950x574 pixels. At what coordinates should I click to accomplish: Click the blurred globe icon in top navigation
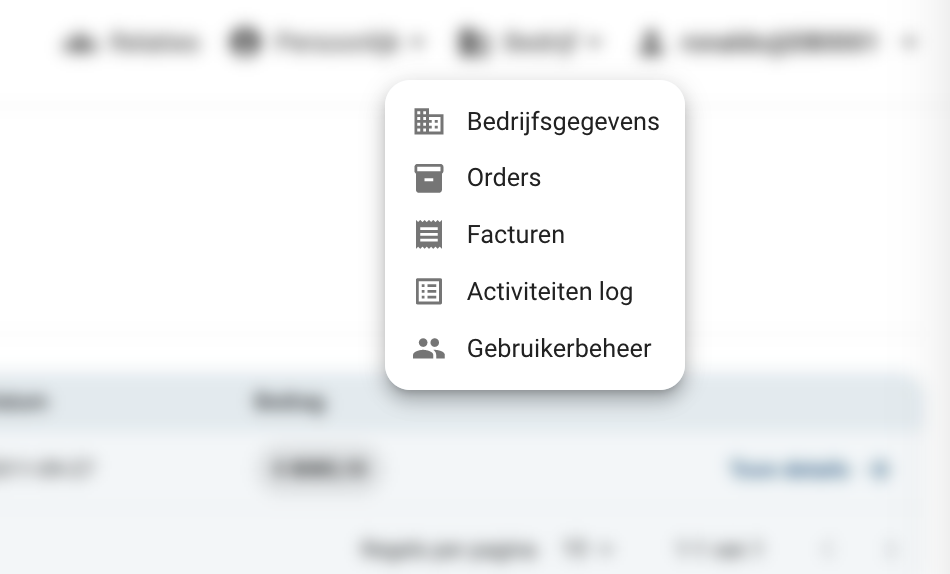coord(245,42)
